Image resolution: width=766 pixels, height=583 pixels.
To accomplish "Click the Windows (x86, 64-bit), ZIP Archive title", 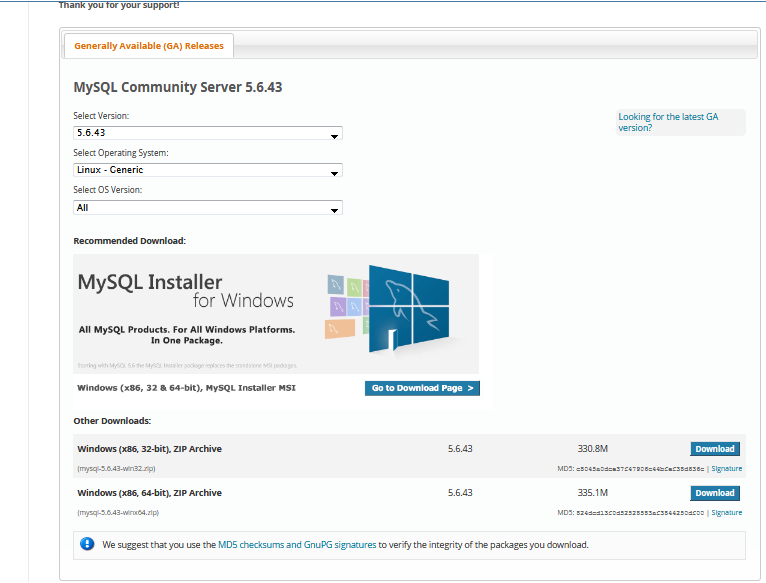I will 149,493.
